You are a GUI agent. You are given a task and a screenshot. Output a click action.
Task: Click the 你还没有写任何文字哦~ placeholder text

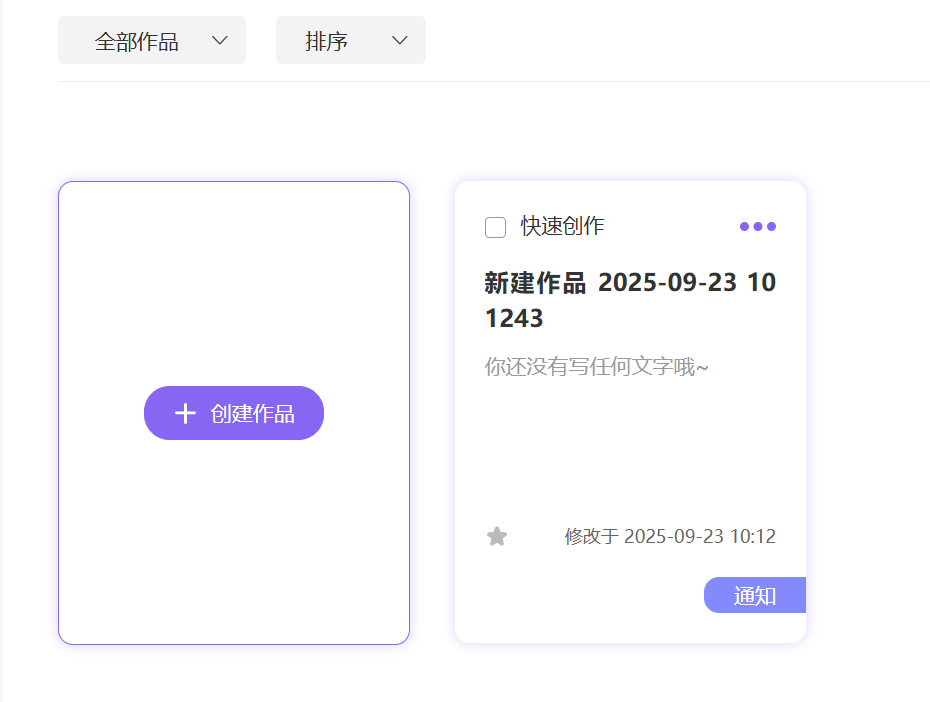[x=596, y=367]
